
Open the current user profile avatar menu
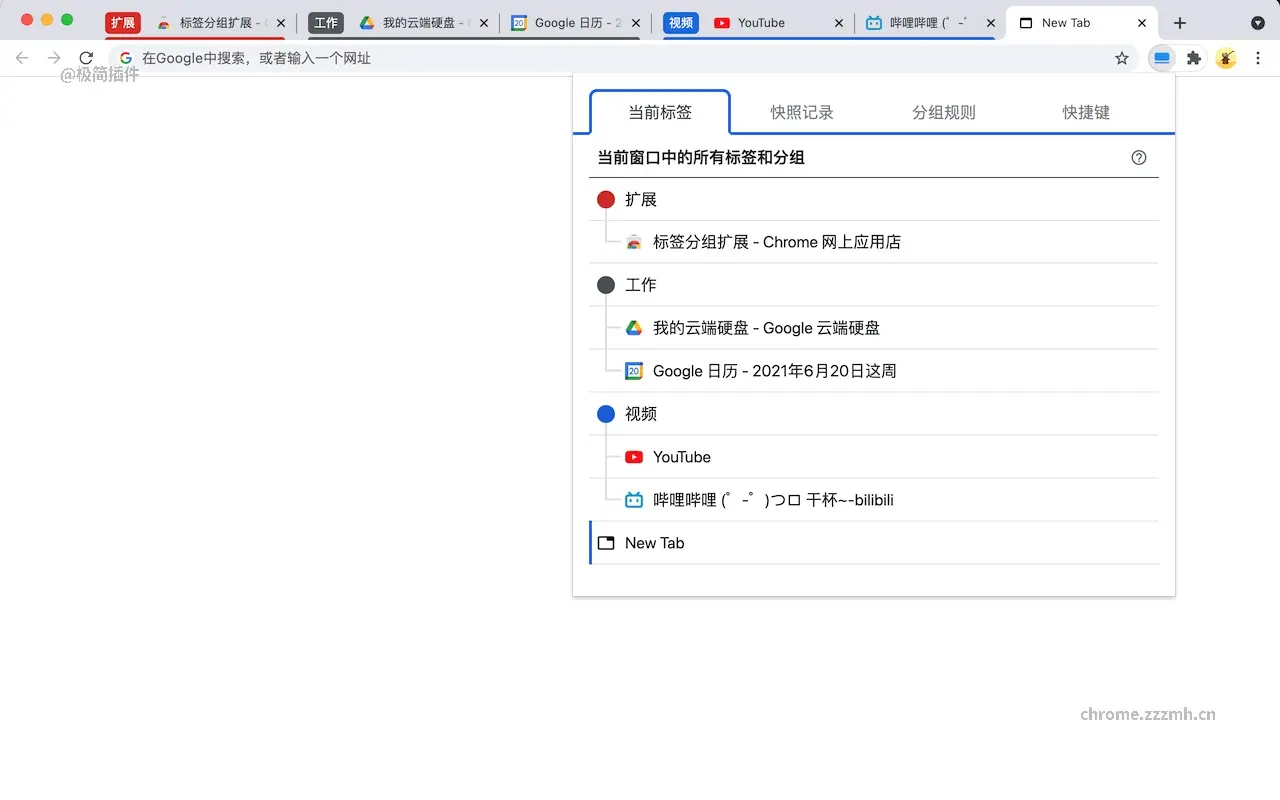(x=1226, y=58)
